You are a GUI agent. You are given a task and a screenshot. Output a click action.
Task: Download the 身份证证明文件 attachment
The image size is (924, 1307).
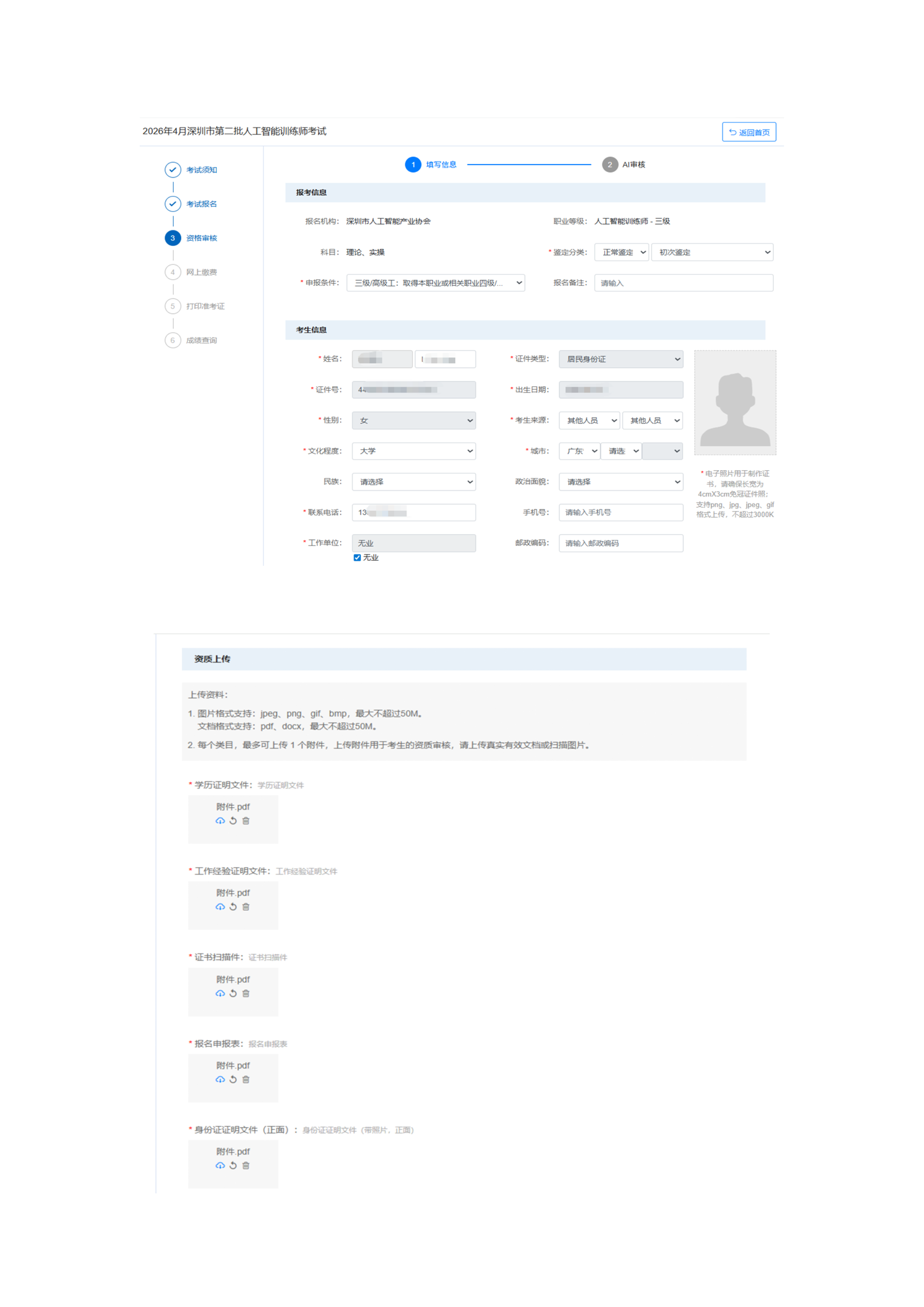(x=220, y=1166)
